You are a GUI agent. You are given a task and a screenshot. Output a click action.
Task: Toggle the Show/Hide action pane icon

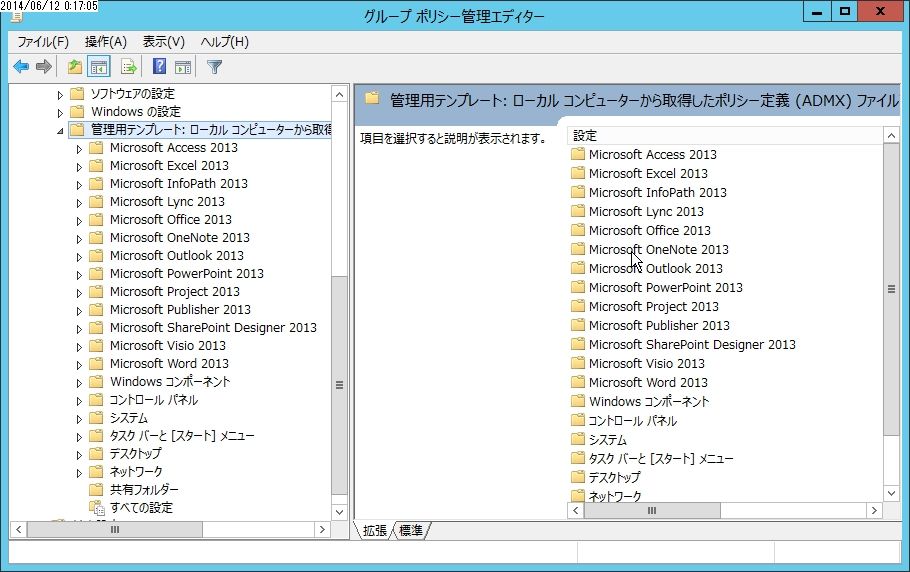click(183, 67)
